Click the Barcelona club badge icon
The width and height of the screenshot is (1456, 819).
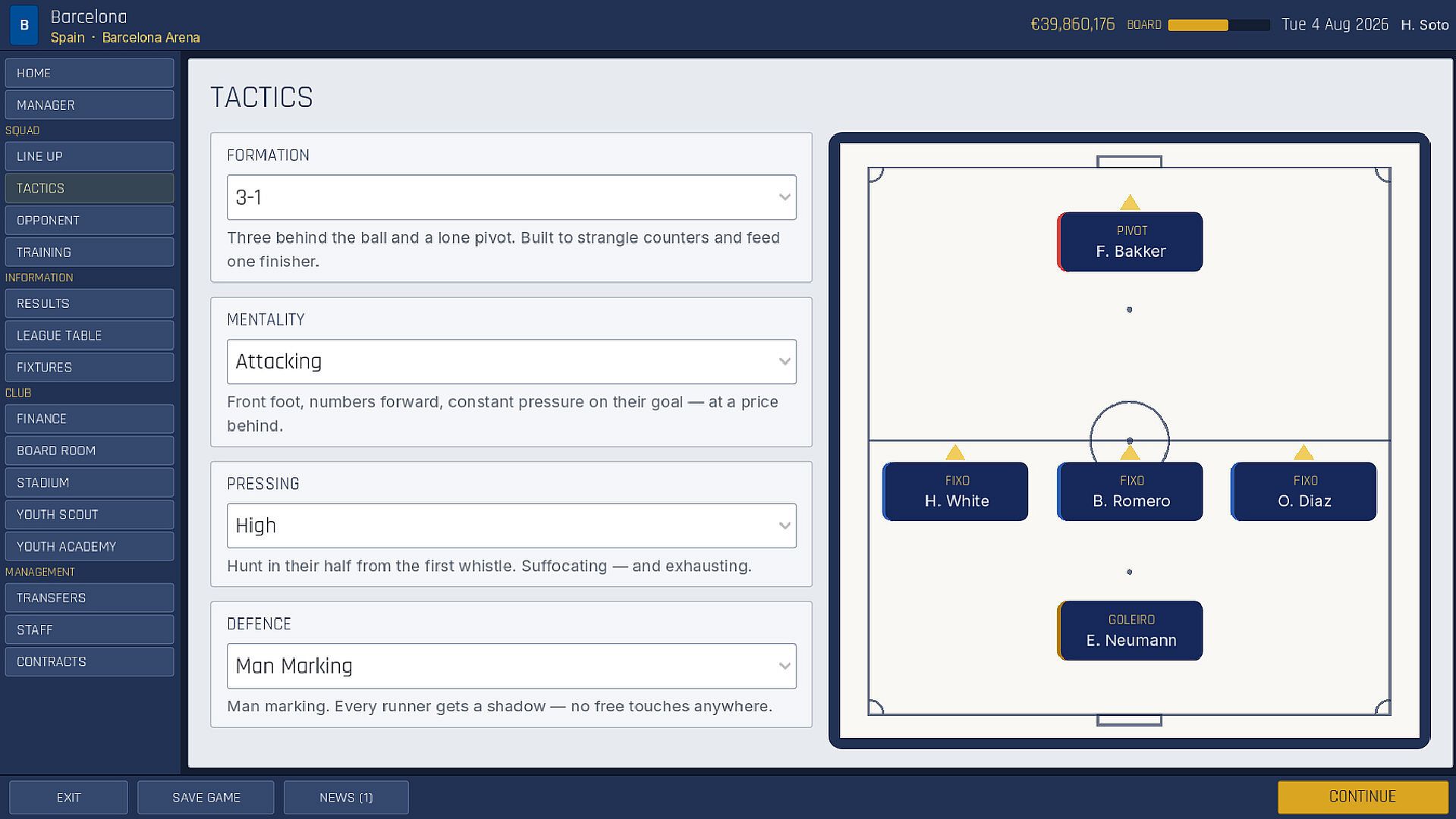point(24,25)
